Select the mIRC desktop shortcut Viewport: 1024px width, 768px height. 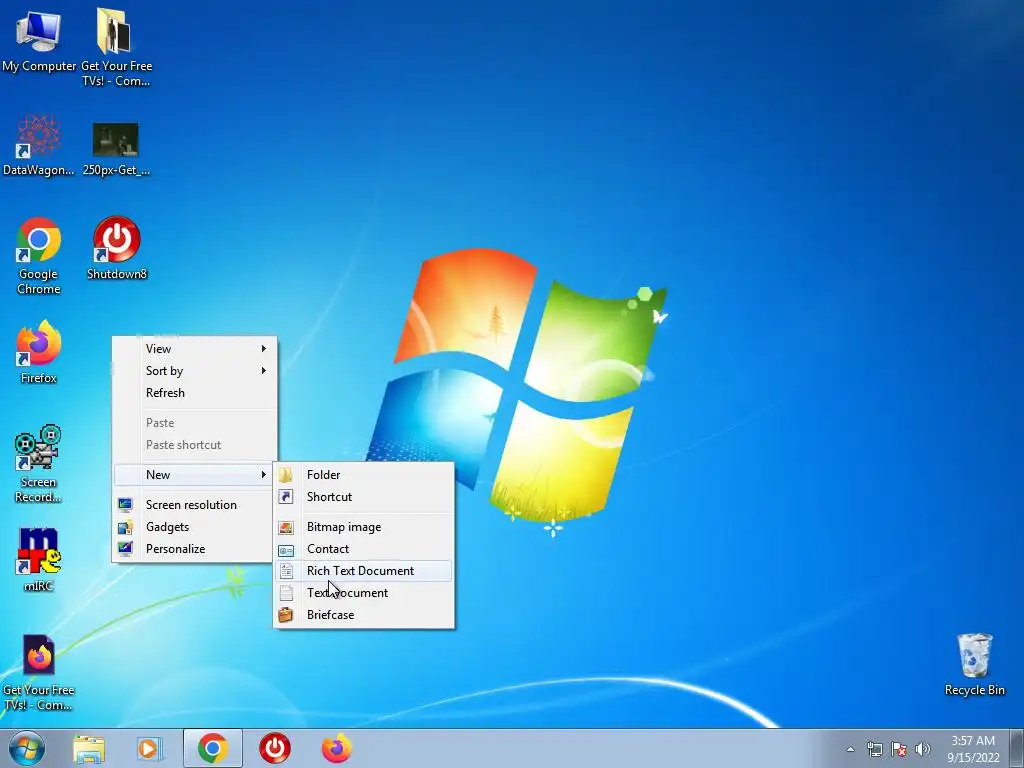pos(39,560)
